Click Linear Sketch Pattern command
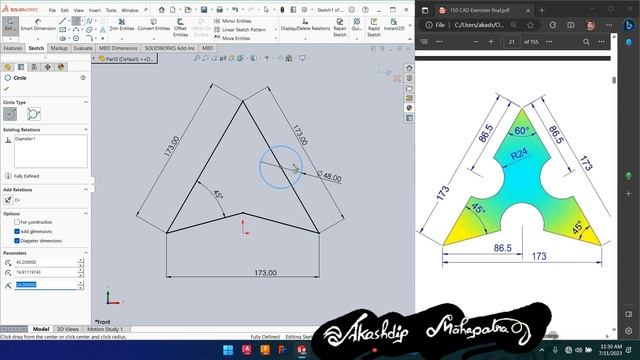Image resolution: width=640 pixels, height=360 pixels. pos(240,29)
